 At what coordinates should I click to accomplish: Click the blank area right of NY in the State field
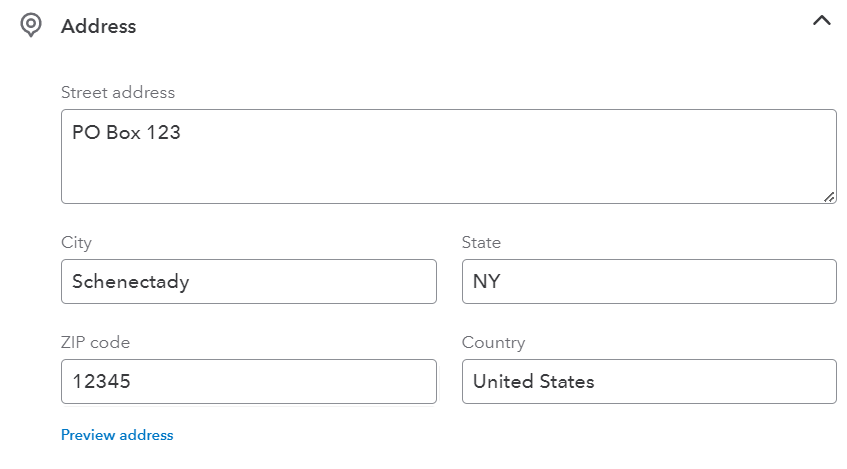[669, 282]
